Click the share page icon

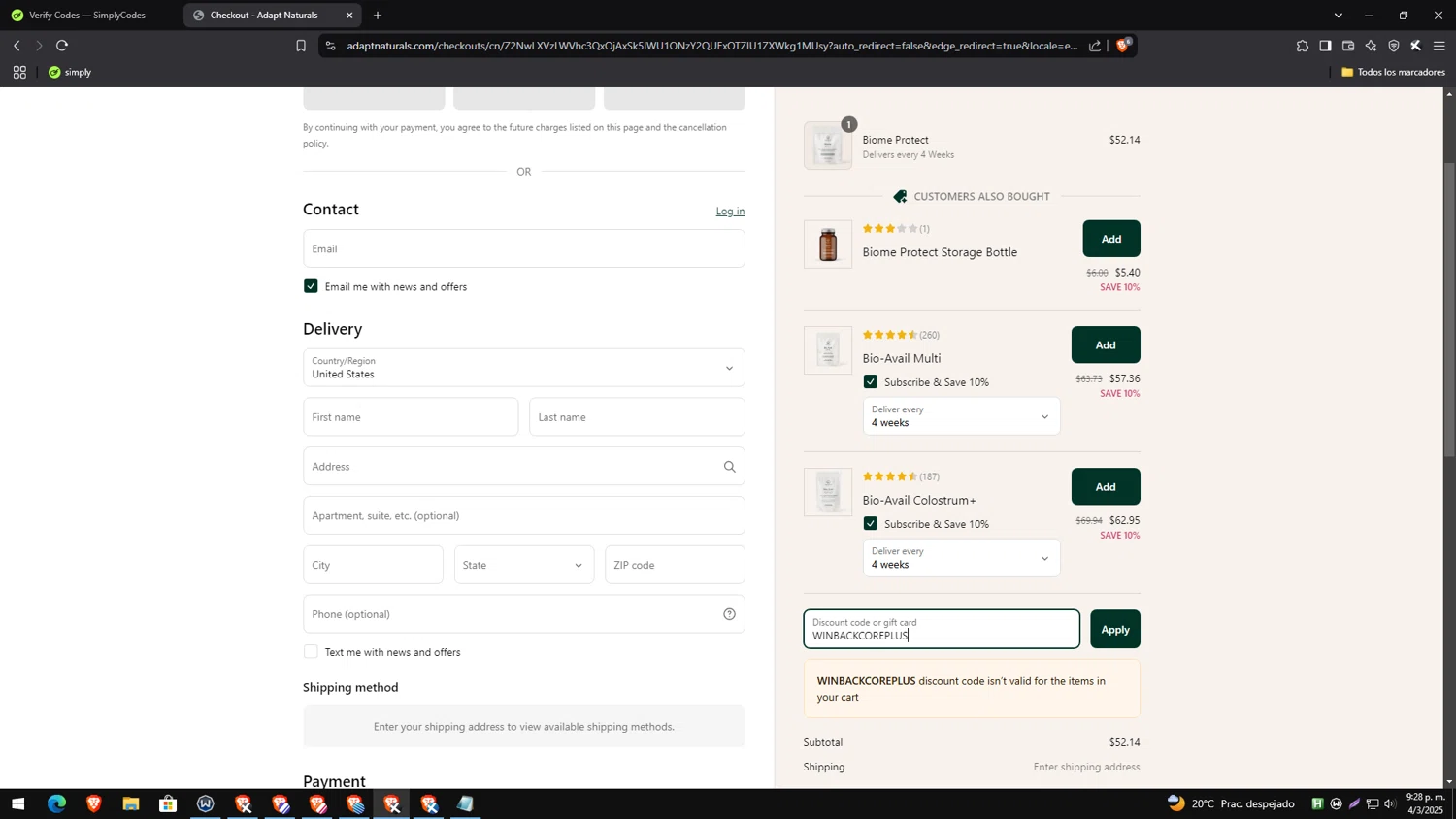(1095, 46)
